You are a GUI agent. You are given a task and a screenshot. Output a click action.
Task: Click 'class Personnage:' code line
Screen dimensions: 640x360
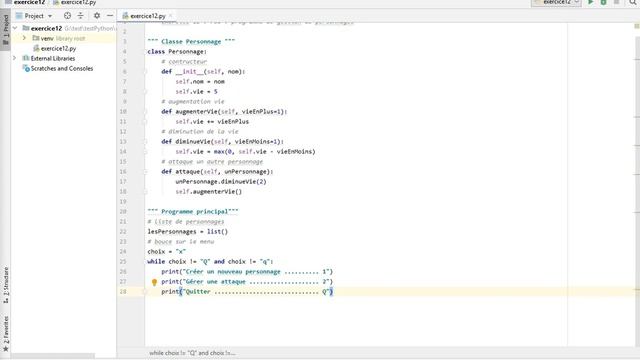coord(177,51)
